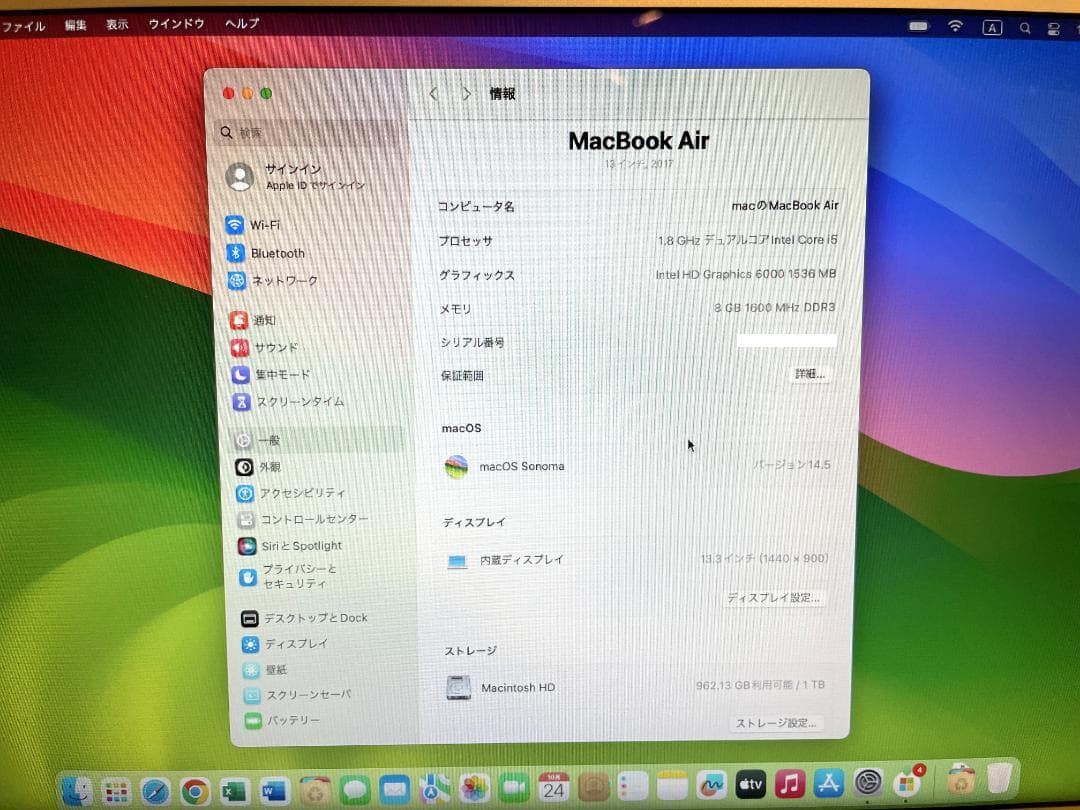The width and height of the screenshot is (1080, 810).
Task: Launch Microsoft Word from the Dock
Action: tap(274, 791)
